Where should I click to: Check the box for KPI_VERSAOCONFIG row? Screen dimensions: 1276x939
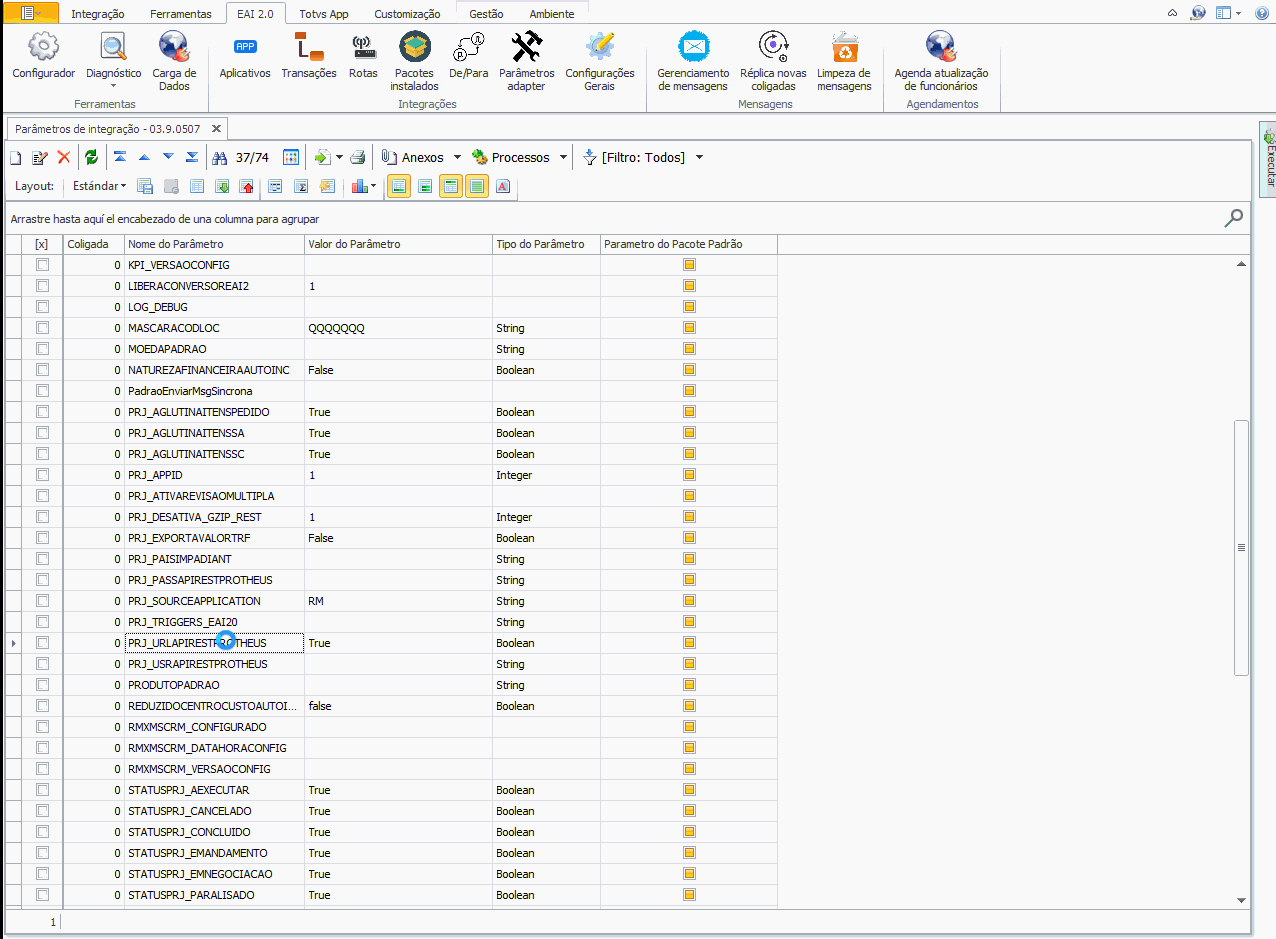pyautogui.click(x=42, y=265)
